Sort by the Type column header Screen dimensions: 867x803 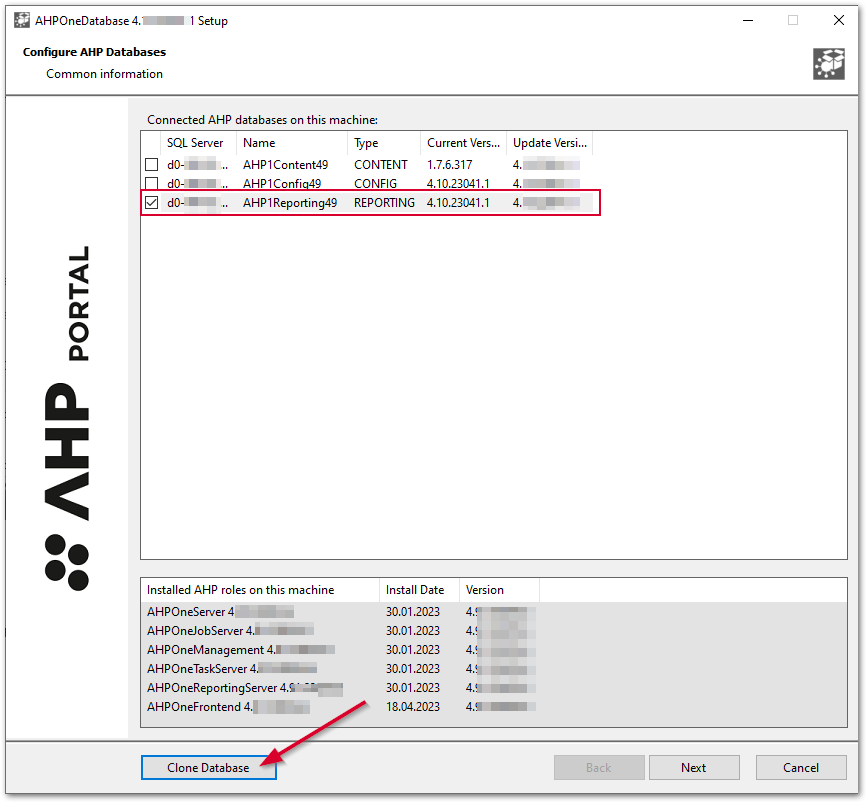pyautogui.click(x=384, y=143)
